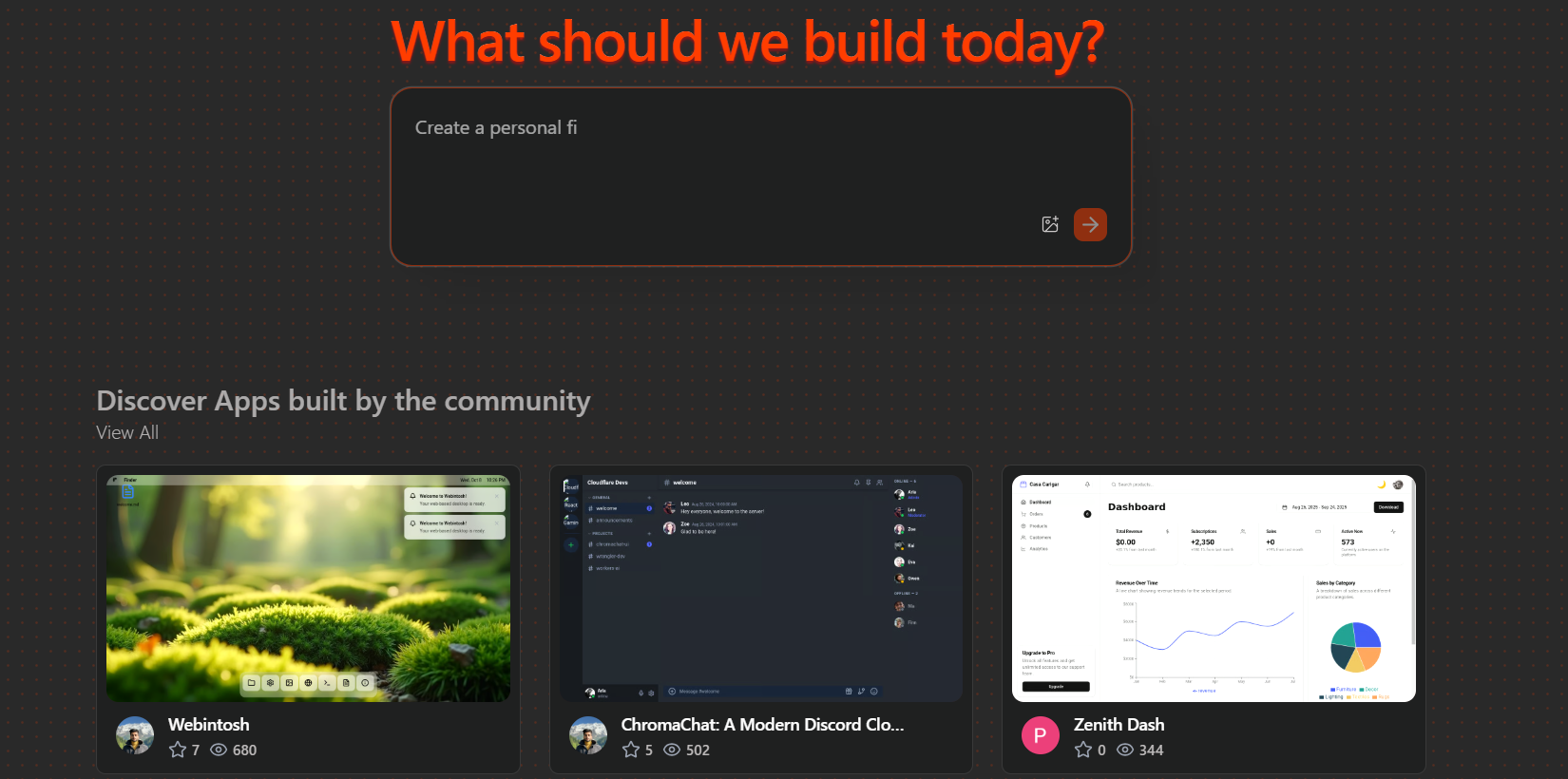Open the Zenith Dash title link
1568x779 pixels.
pyautogui.click(x=1119, y=724)
